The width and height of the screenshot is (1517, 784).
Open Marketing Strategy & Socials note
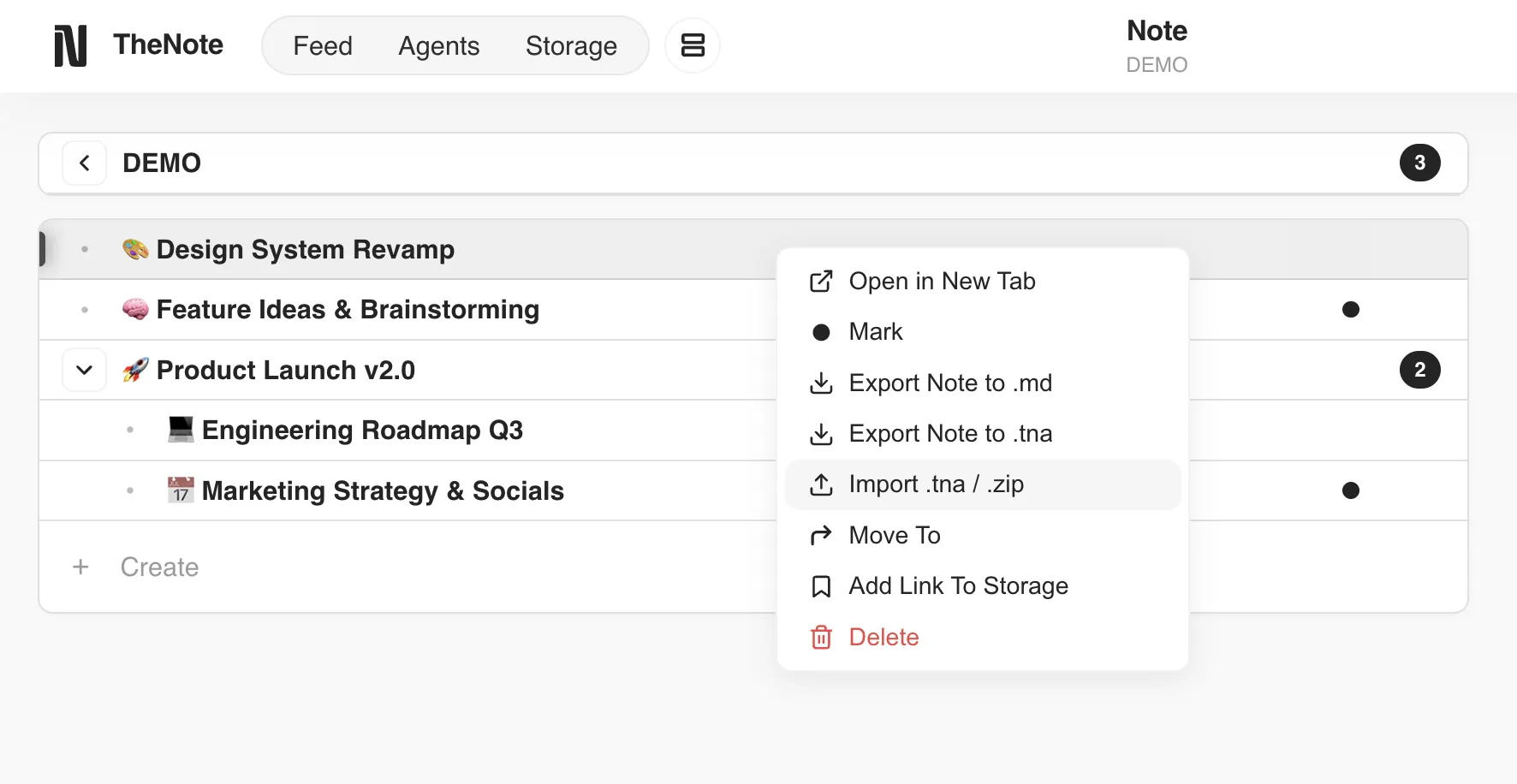[383, 490]
